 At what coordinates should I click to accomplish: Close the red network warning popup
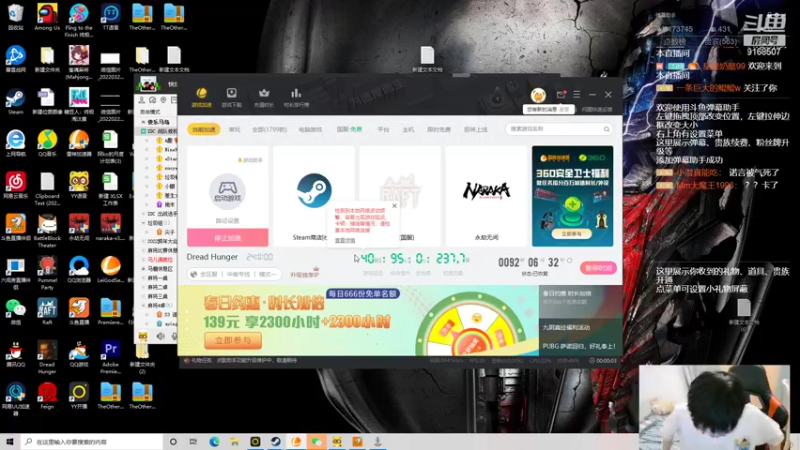pos(394,206)
